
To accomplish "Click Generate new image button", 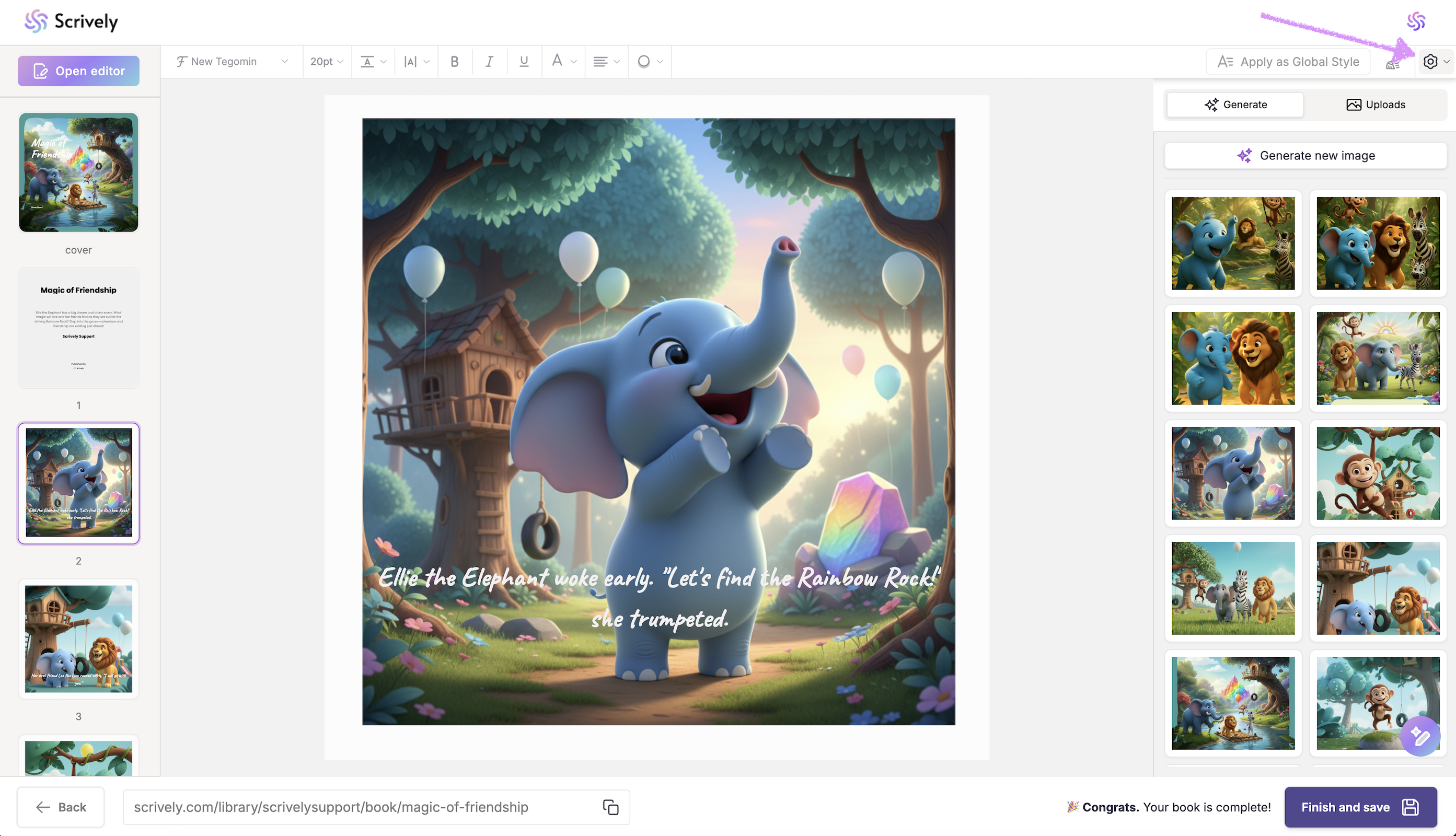I will coord(1305,156).
